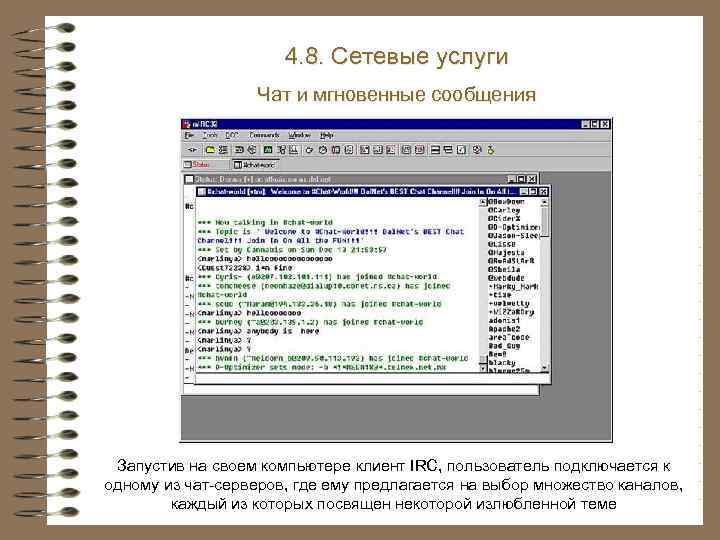The height and width of the screenshot is (540, 720).
Task: Select nickname @Majesta in the nick list
Action: tap(506, 253)
